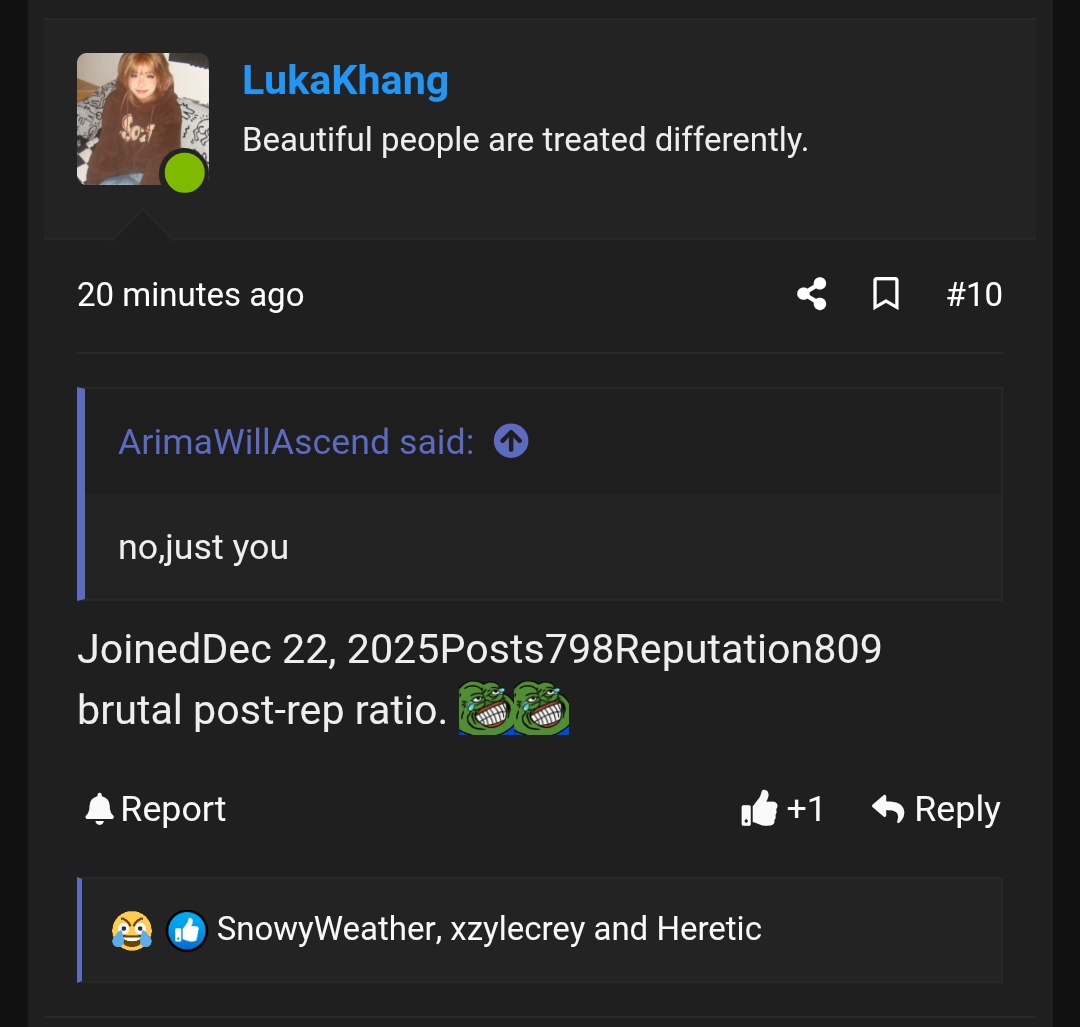
Task: Click the green online status indicator
Action: (x=185, y=173)
